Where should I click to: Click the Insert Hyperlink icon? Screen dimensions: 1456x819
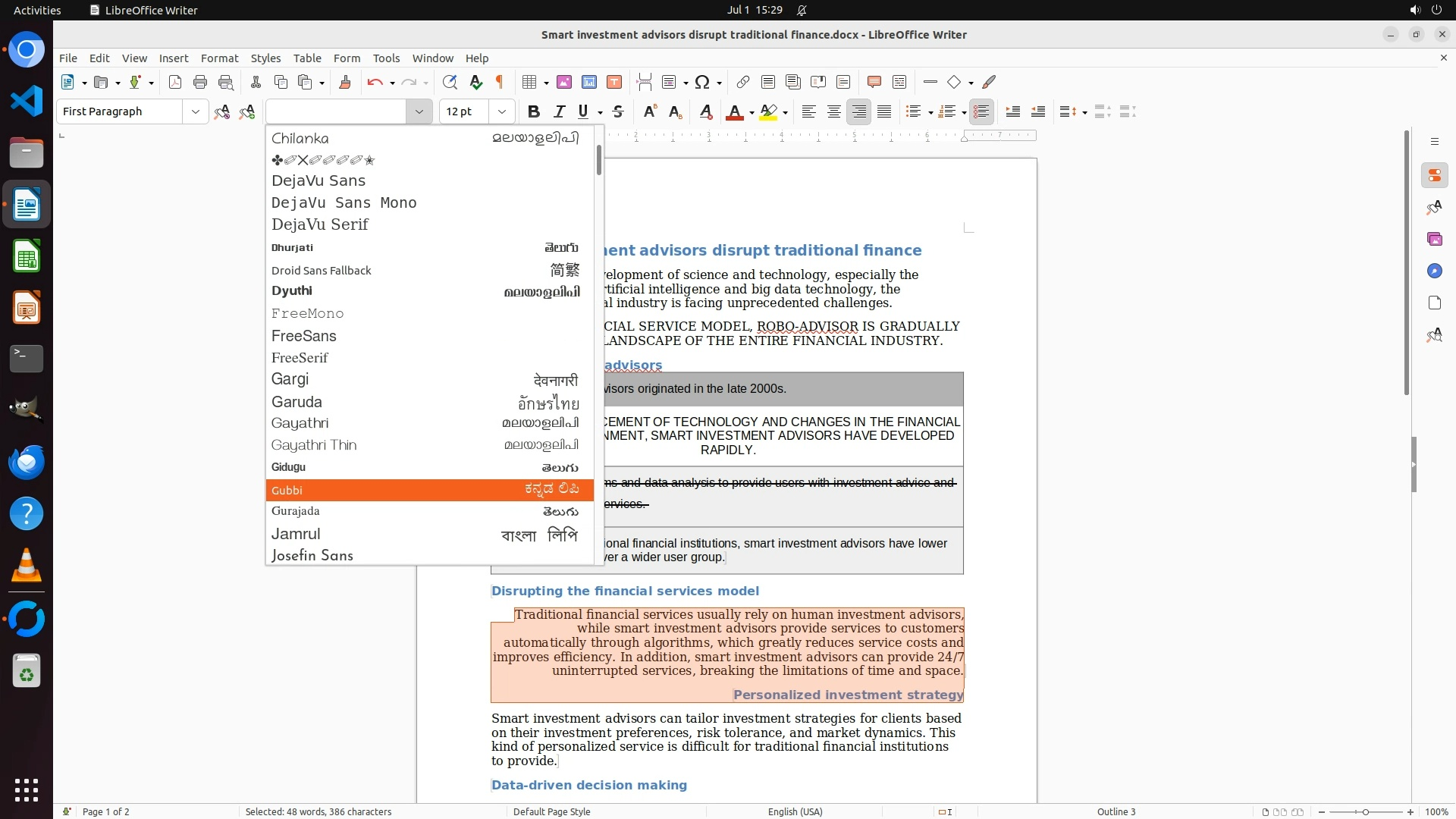743,82
